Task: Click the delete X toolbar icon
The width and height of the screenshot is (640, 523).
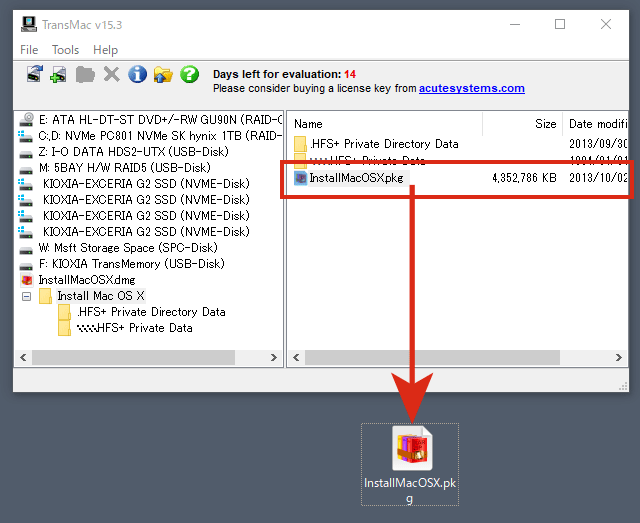Action: click(x=111, y=74)
